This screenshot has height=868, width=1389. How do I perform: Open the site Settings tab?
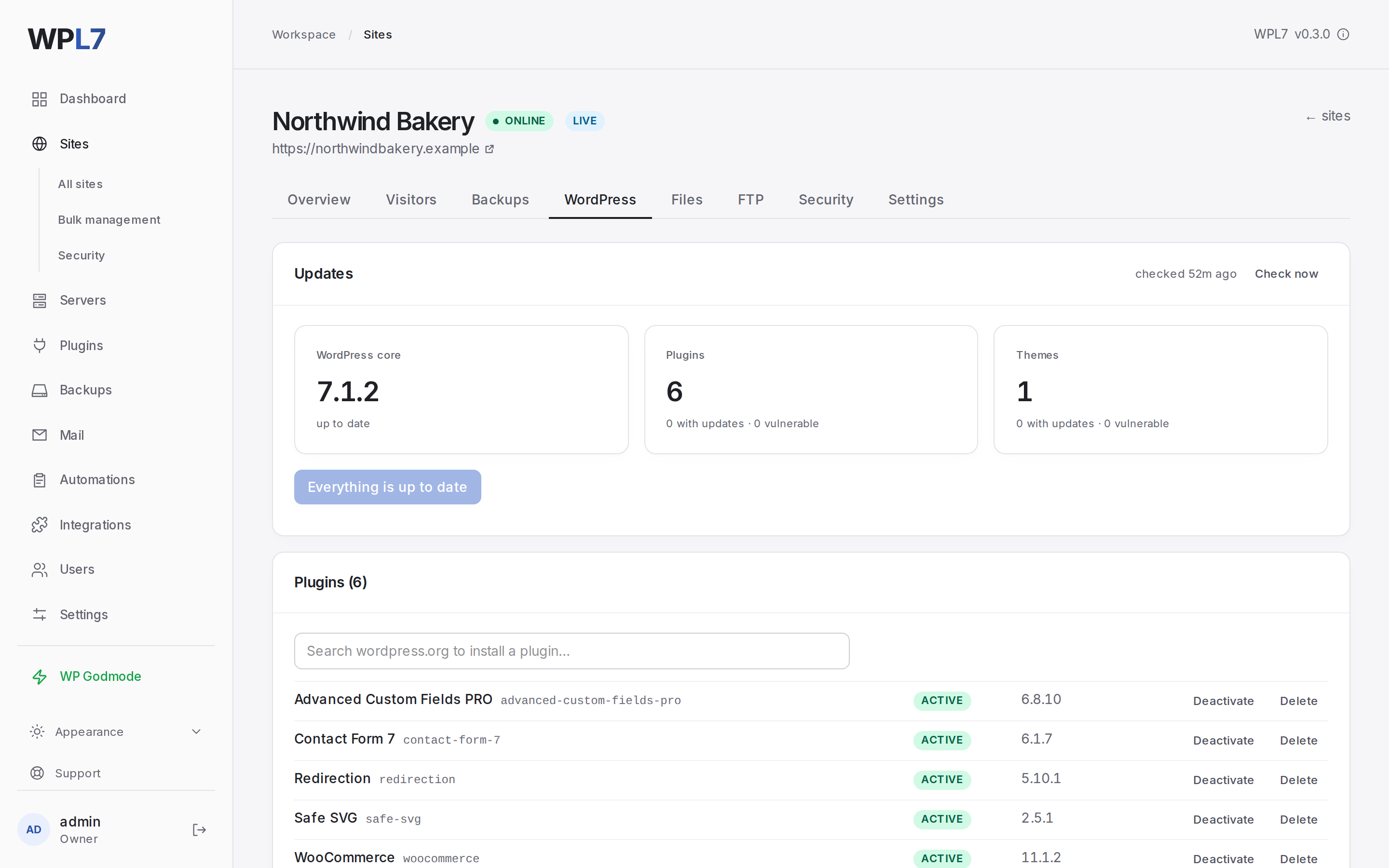tap(916, 200)
